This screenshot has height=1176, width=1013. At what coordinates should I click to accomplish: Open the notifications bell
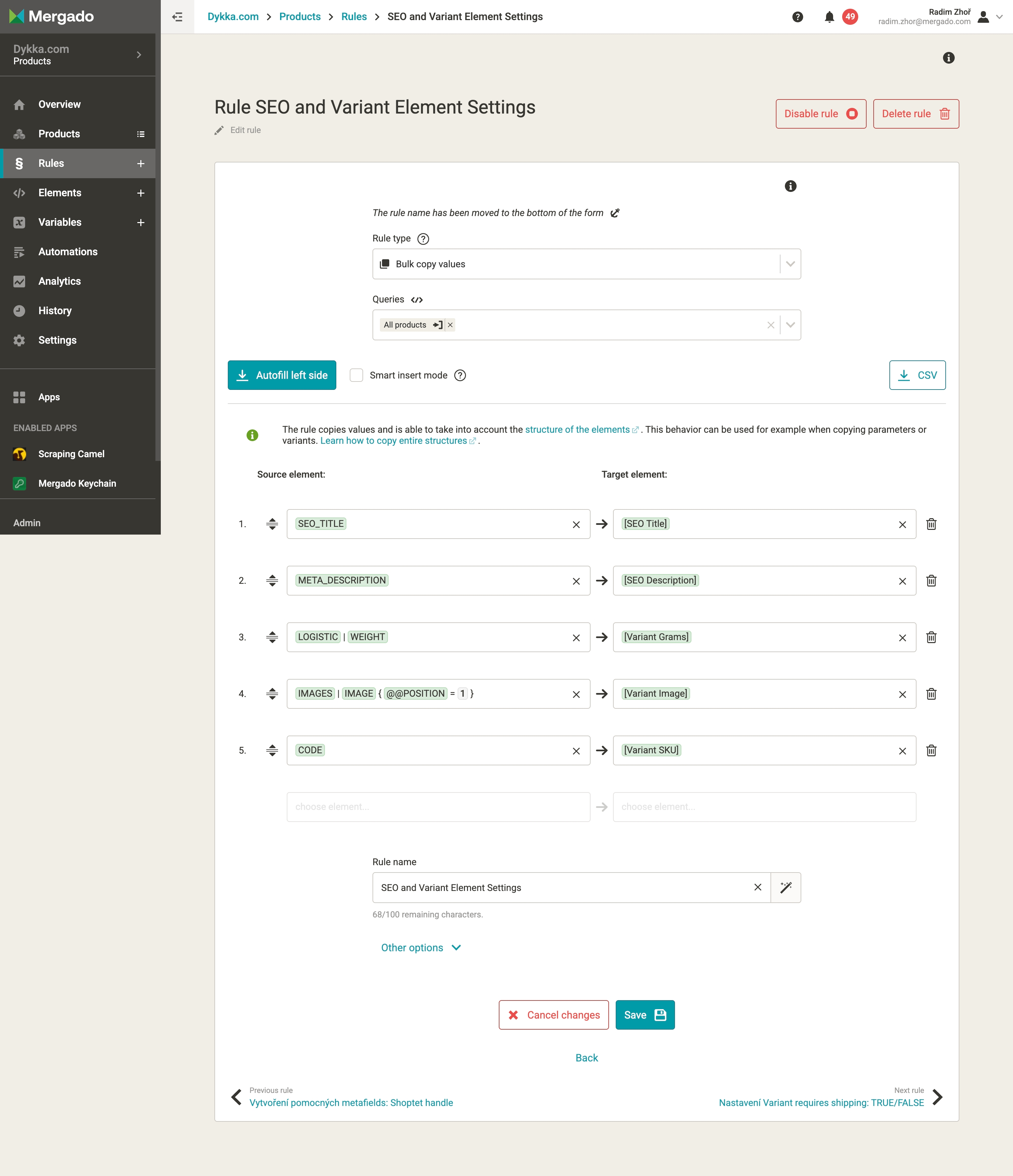point(829,17)
